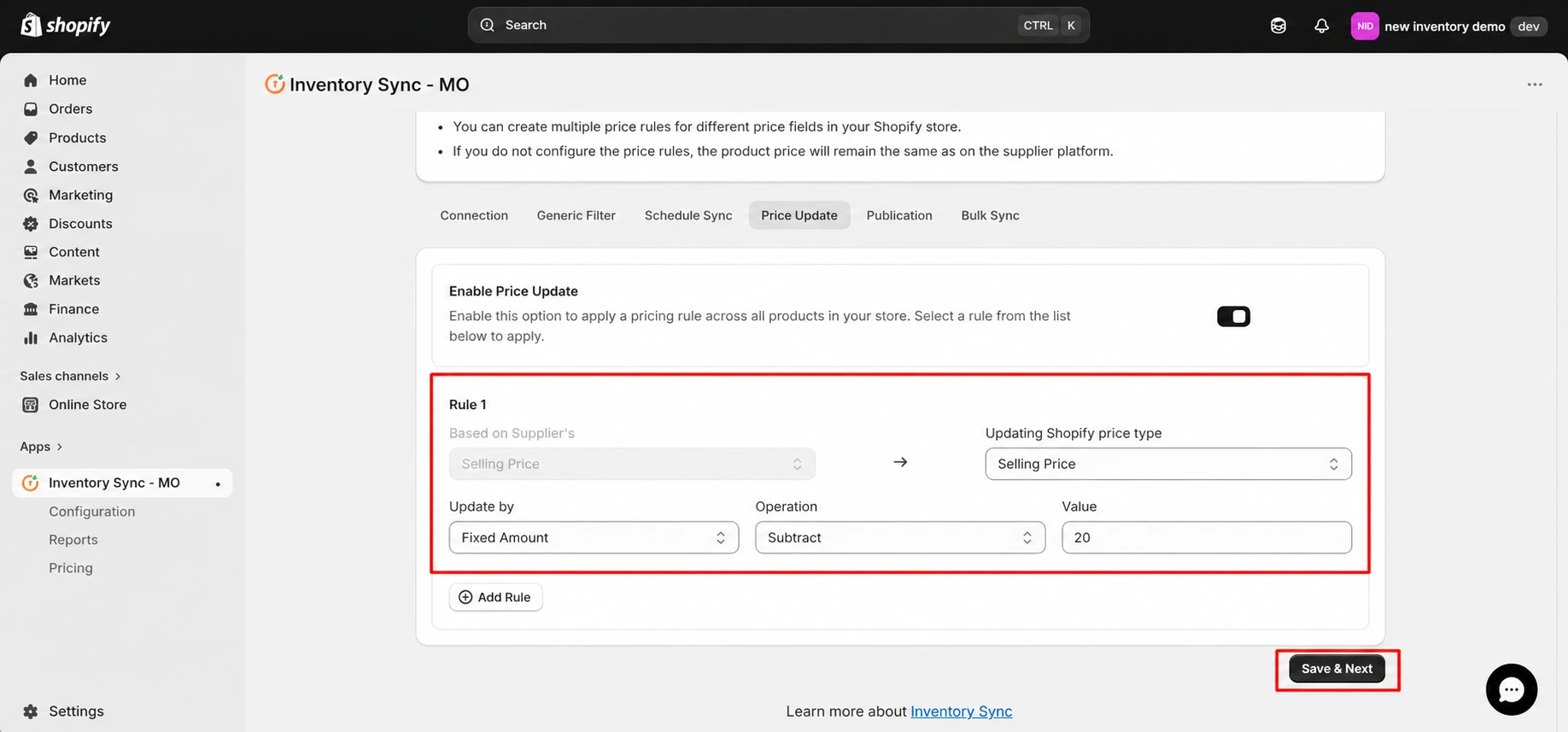Click the dev badge in top bar

pos(1529,26)
